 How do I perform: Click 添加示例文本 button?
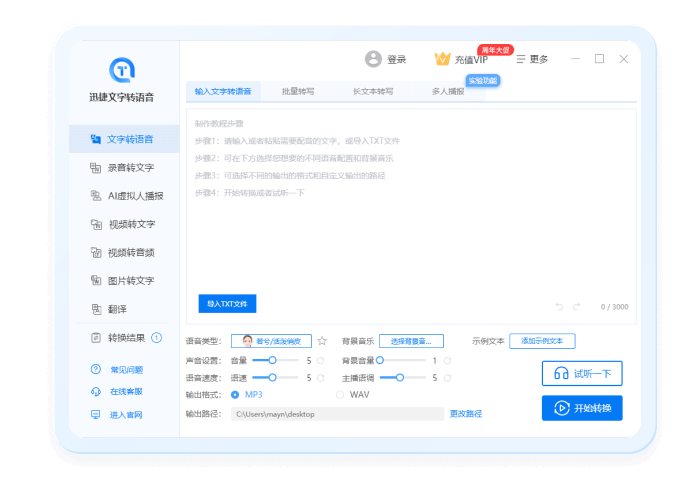click(542, 341)
